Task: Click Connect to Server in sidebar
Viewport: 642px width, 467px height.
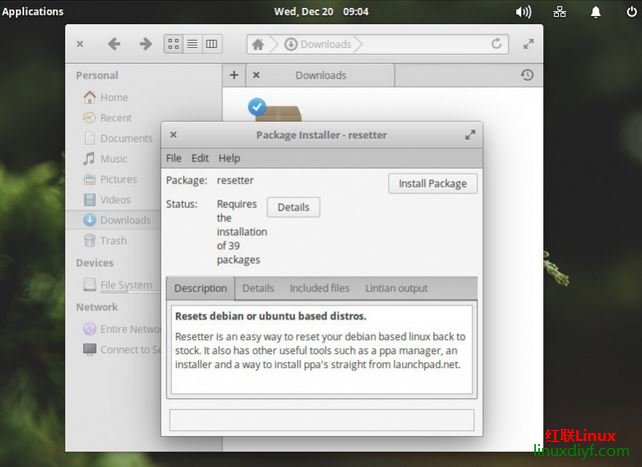Action: tap(113, 350)
